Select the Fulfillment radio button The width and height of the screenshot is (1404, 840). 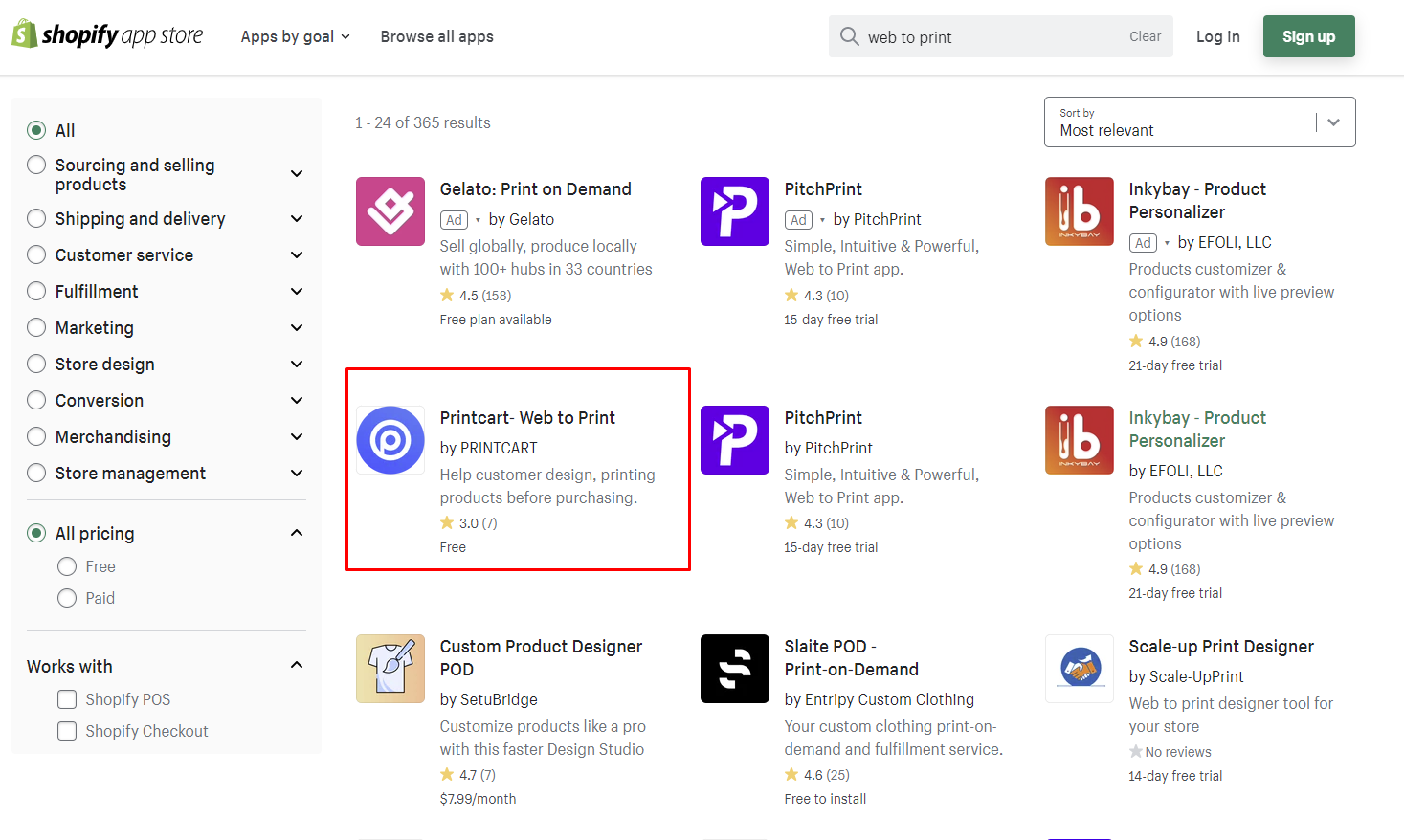[36, 291]
